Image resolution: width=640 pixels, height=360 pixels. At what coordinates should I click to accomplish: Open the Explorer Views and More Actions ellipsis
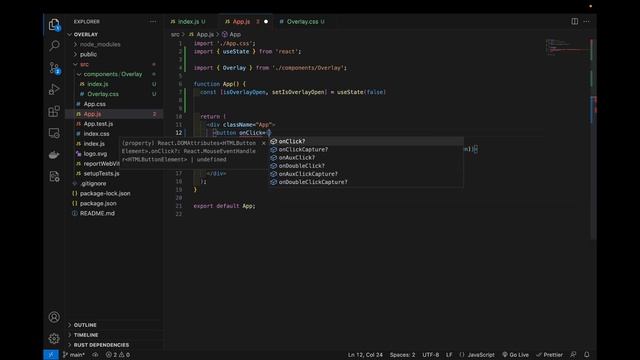pyautogui.click(x=153, y=22)
